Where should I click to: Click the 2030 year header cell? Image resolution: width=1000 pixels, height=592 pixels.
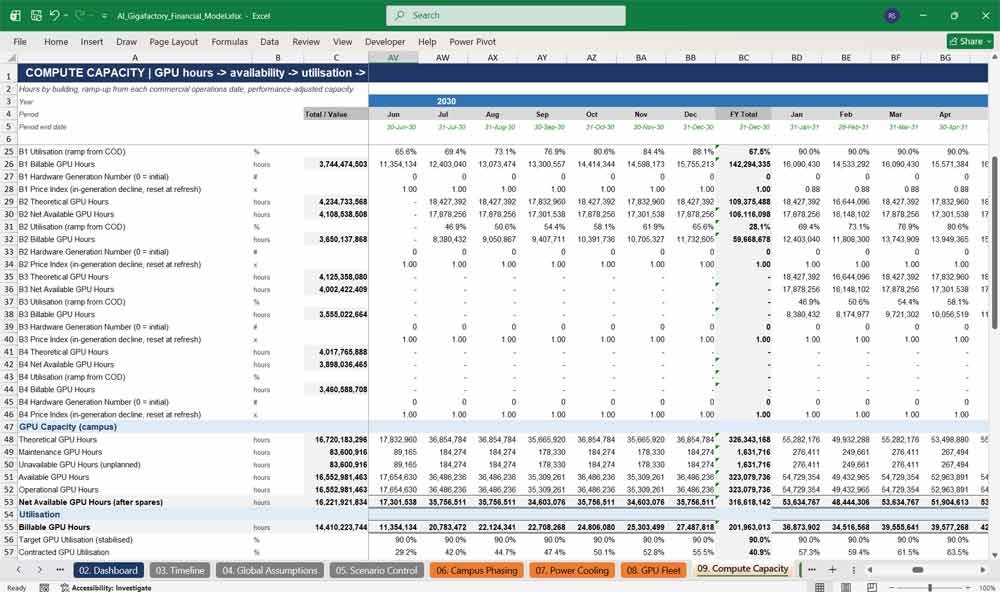point(446,101)
